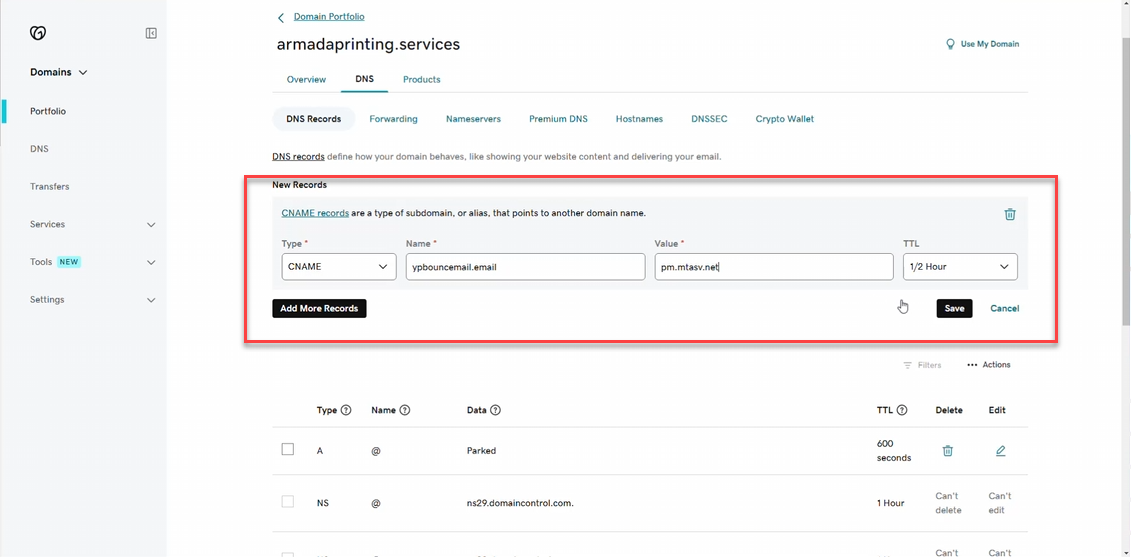Click the 1 Hour TTL value

coord(890,503)
